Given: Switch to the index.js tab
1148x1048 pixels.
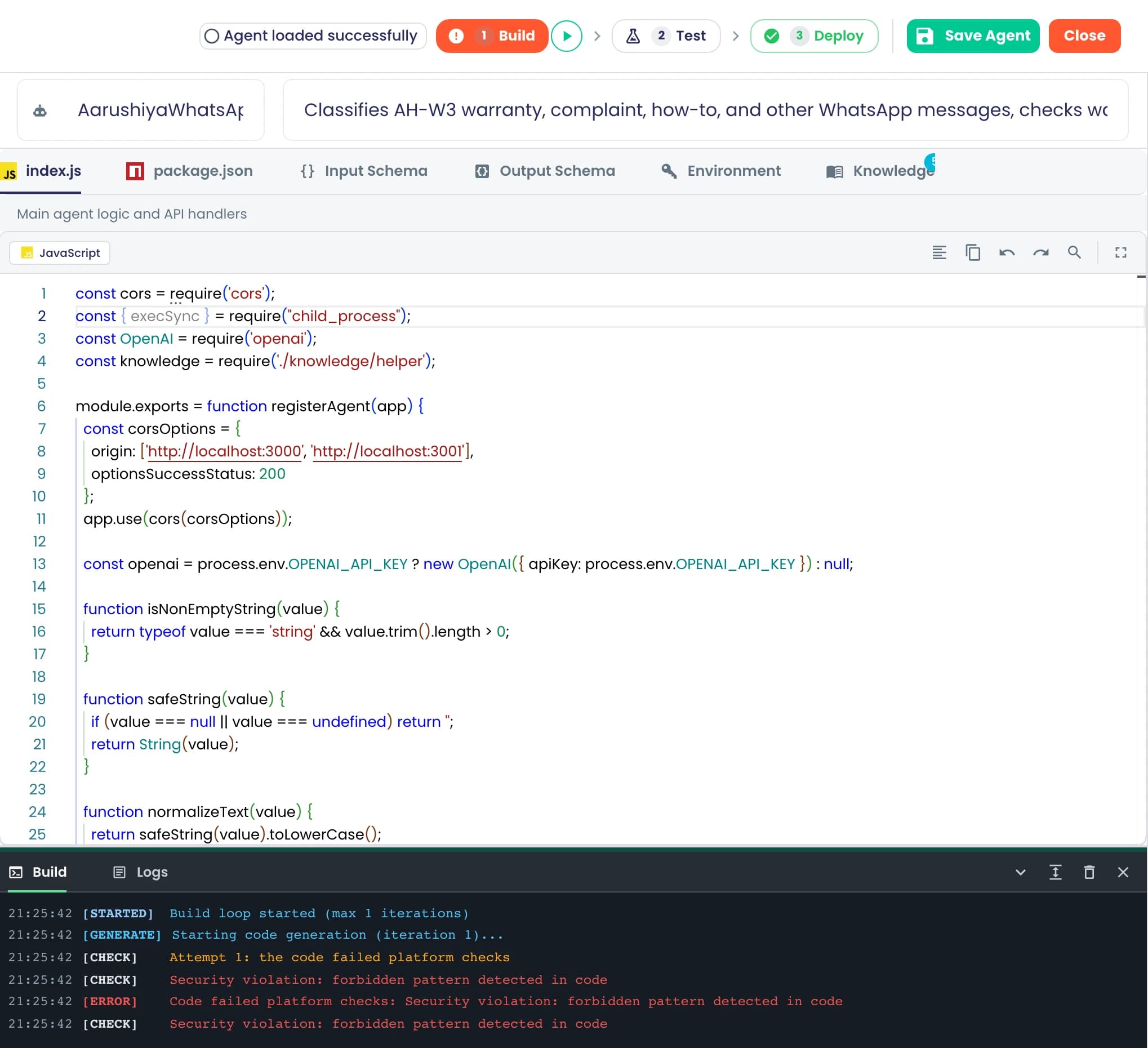Looking at the screenshot, I should 41,171.
